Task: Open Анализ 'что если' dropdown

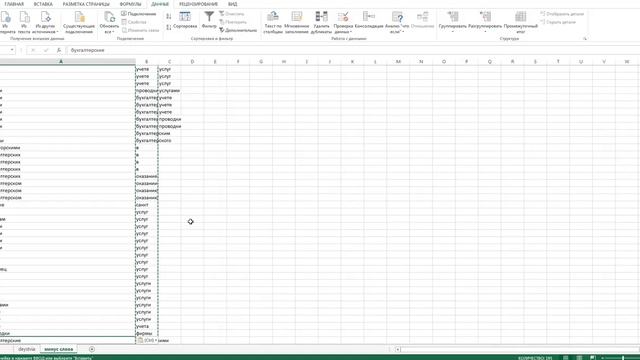Action: pyautogui.click(x=397, y=22)
